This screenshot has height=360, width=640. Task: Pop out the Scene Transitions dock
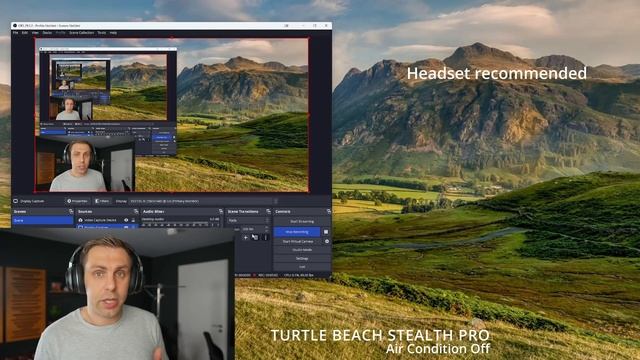[x=268, y=211]
